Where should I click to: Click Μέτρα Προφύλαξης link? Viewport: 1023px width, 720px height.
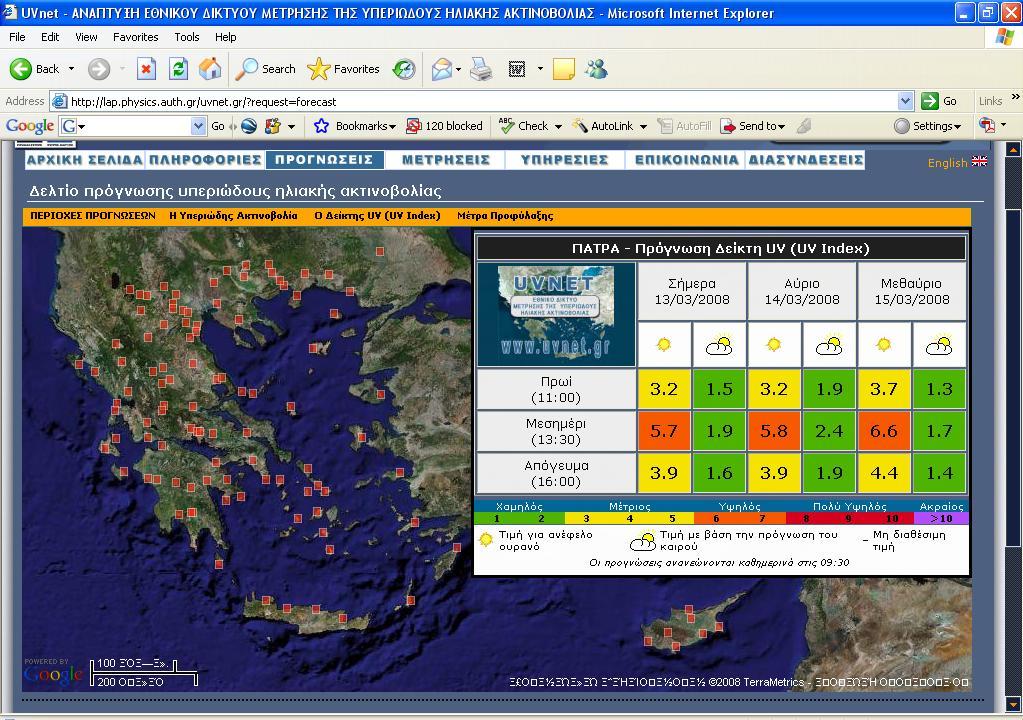(x=505, y=215)
